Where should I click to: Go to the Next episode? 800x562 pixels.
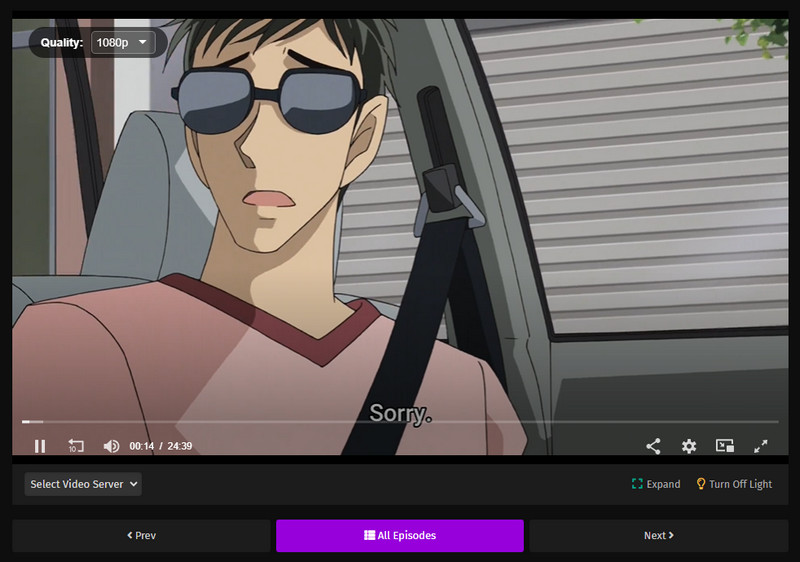point(659,535)
